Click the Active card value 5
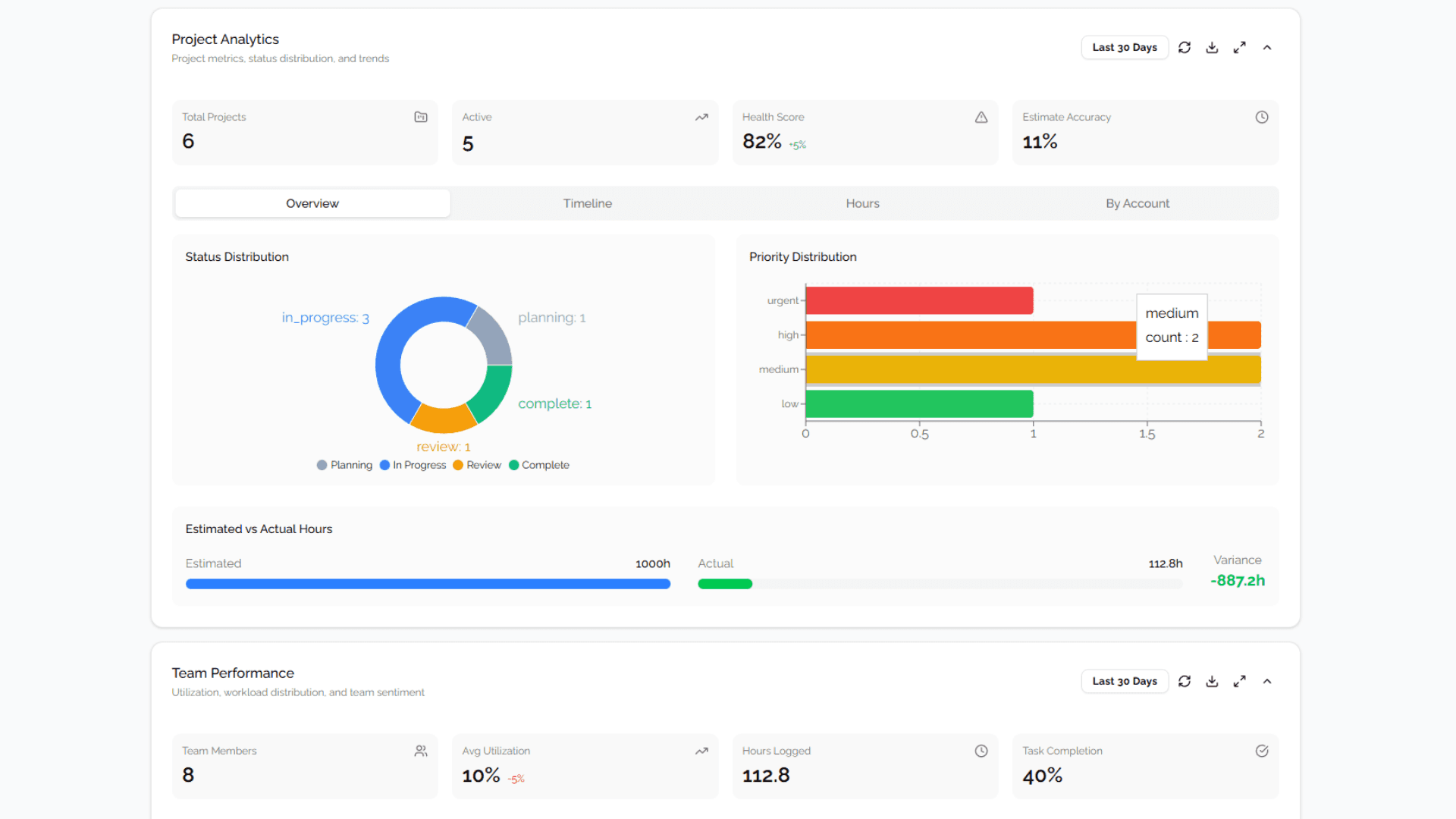 468,143
